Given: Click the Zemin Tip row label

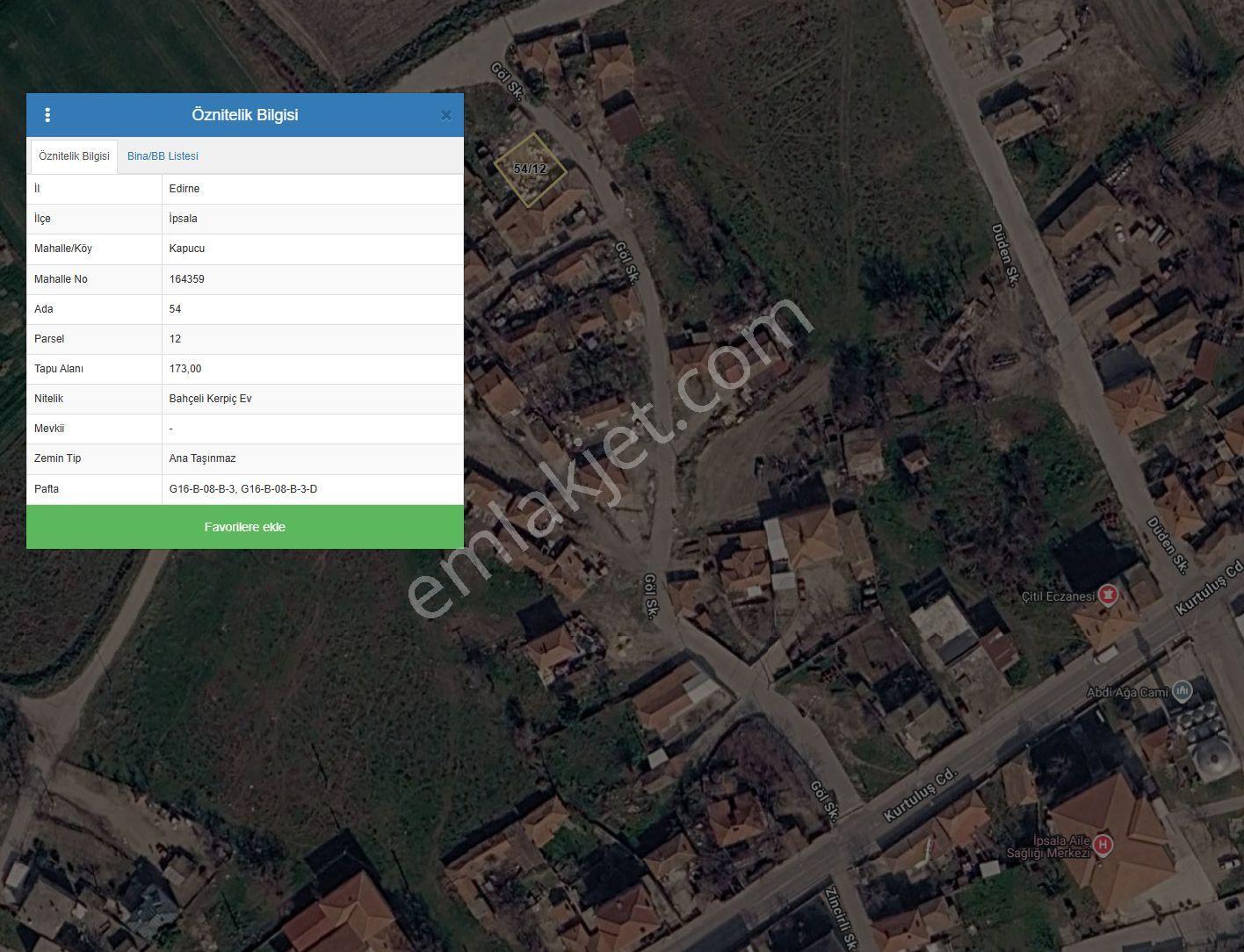Looking at the screenshot, I should pyautogui.click(x=57, y=458).
